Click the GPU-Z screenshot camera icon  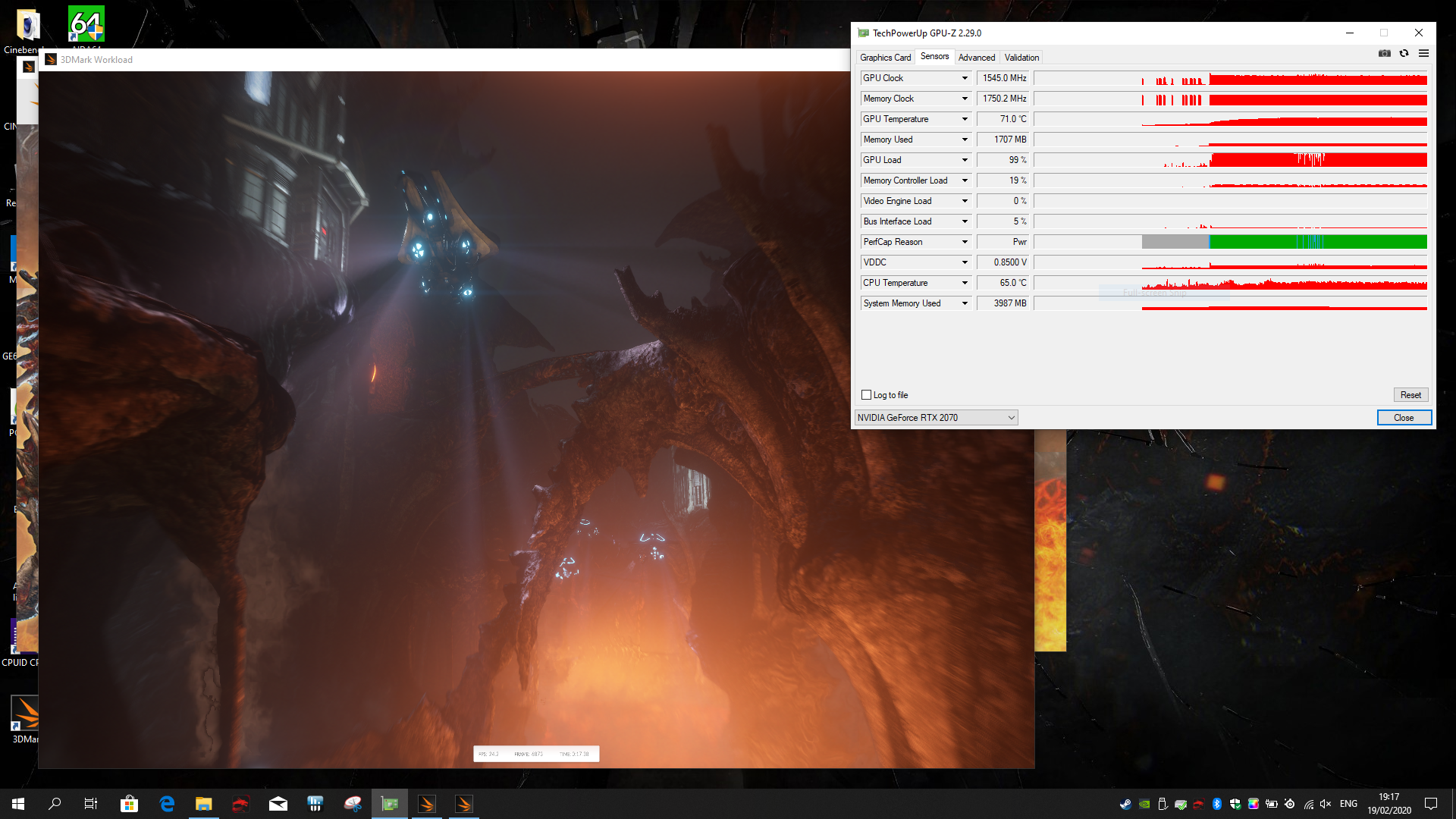(1385, 53)
